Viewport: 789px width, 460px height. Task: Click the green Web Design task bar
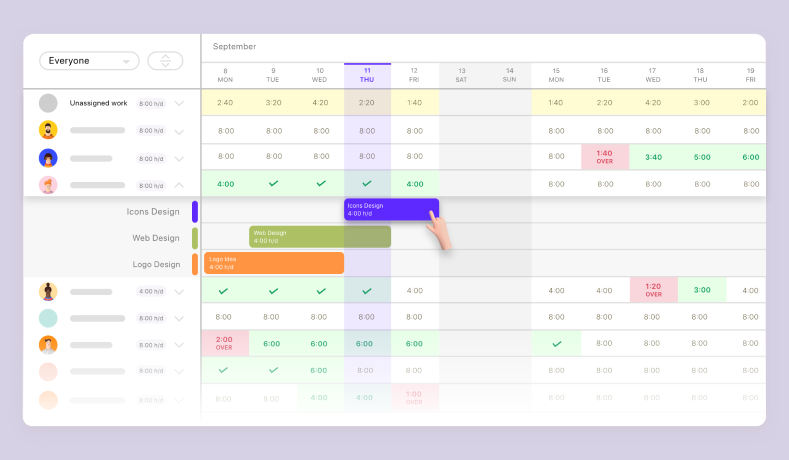pos(319,236)
